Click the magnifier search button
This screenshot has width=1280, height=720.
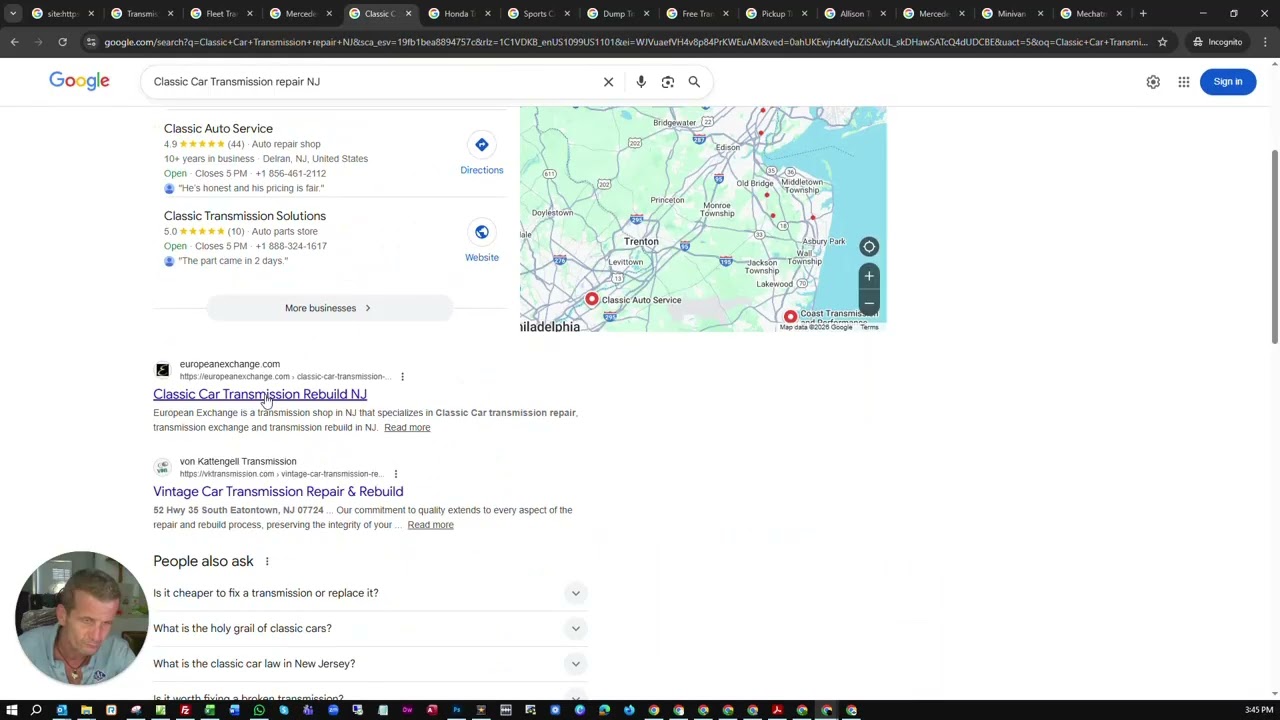(x=694, y=82)
